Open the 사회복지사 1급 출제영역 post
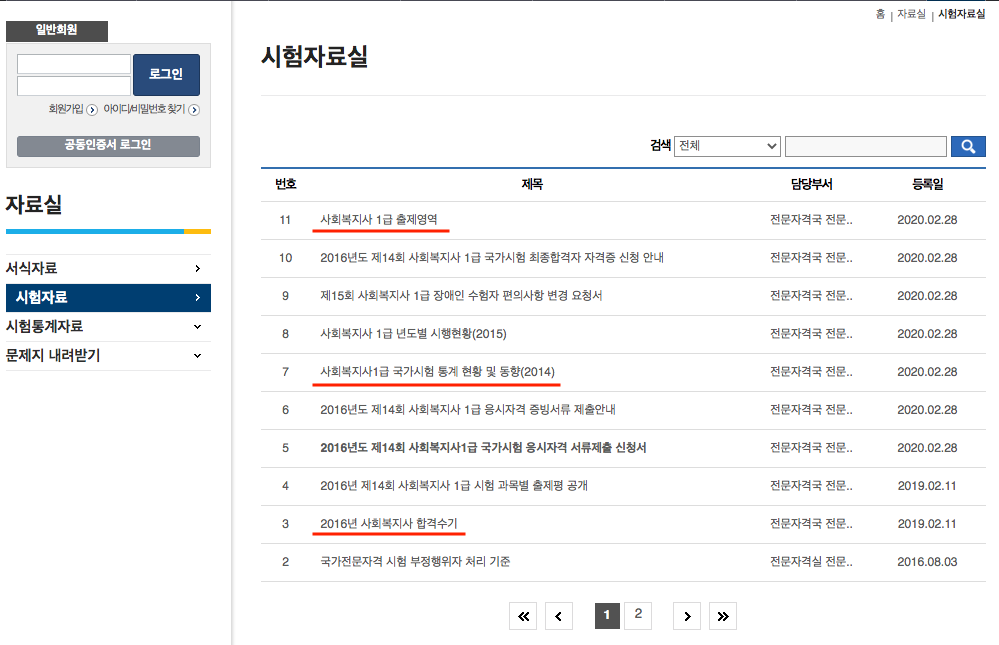The height and width of the screenshot is (645, 999). point(383,219)
